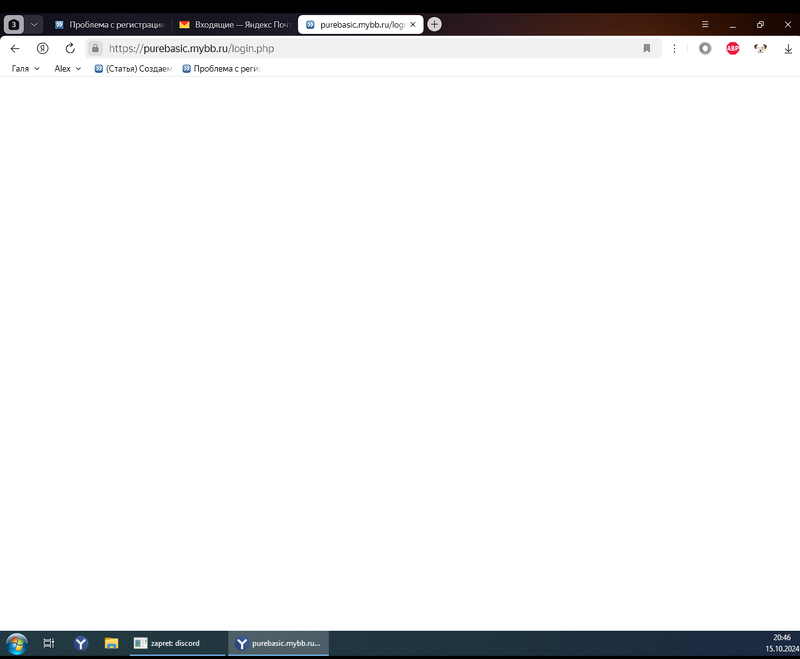Go back to the previous page

click(x=15, y=48)
